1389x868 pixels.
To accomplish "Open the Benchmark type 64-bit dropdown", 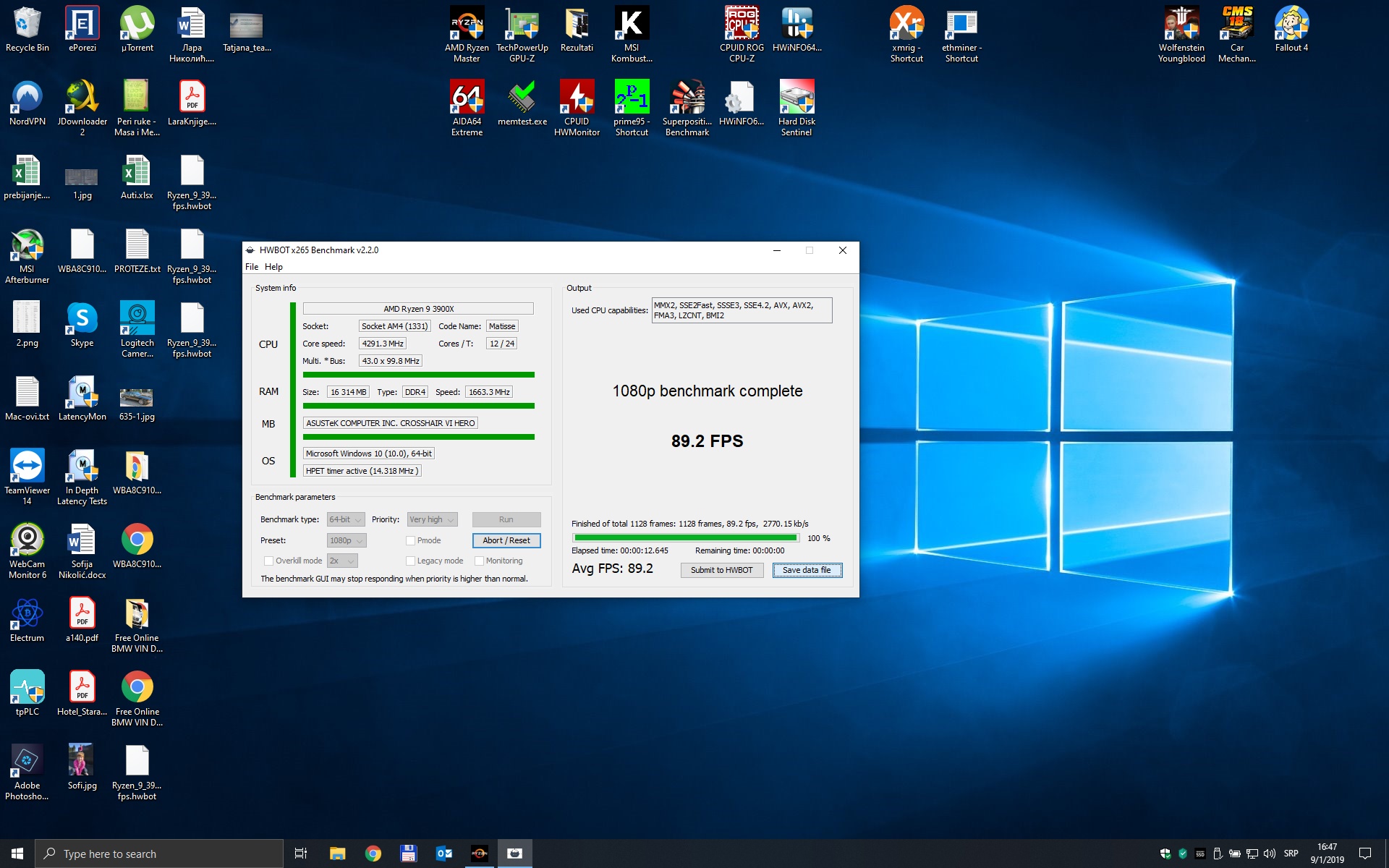I will point(346,519).
